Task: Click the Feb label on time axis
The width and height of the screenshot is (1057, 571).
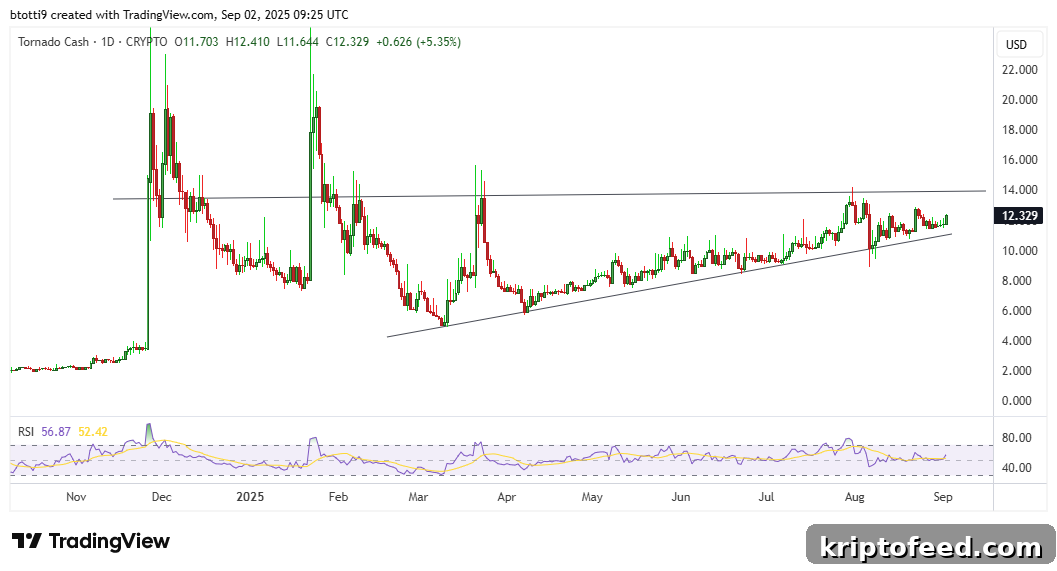Action: (338, 497)
